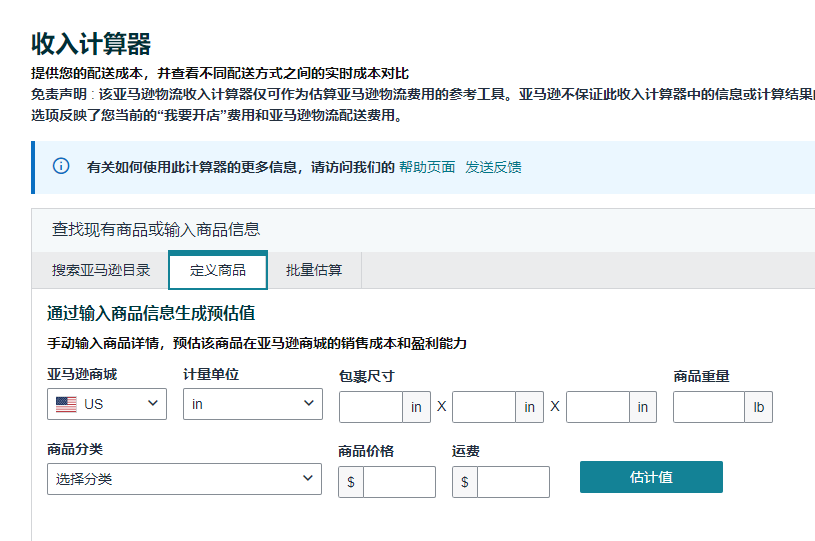The image size is (815, 541).
Task: Click the 通过输入商品信息生成预估值 heading
Action: click(151, 313)
